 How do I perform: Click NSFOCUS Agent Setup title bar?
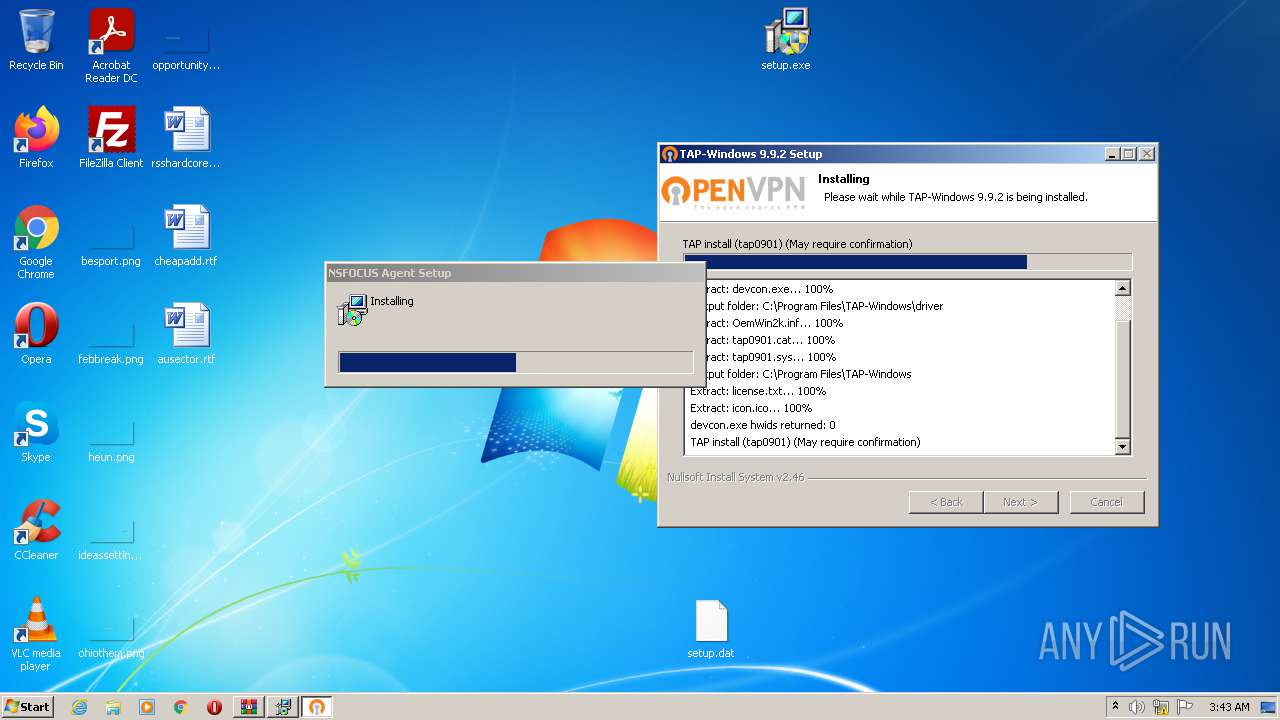pos(515,273)
